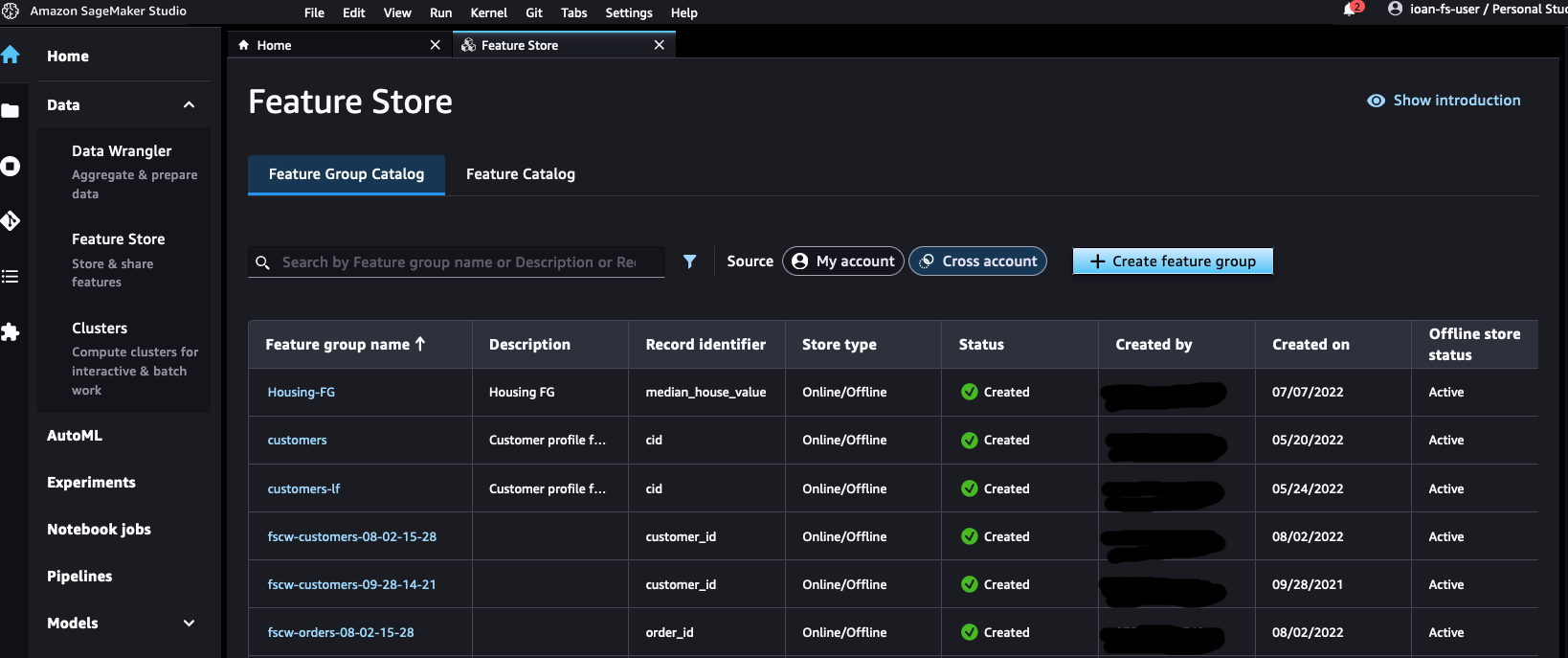The height and width of the screenshot is (658, 1568).
Task: Open Pipelines in the sidebar
Action: [x=79, y=577]
